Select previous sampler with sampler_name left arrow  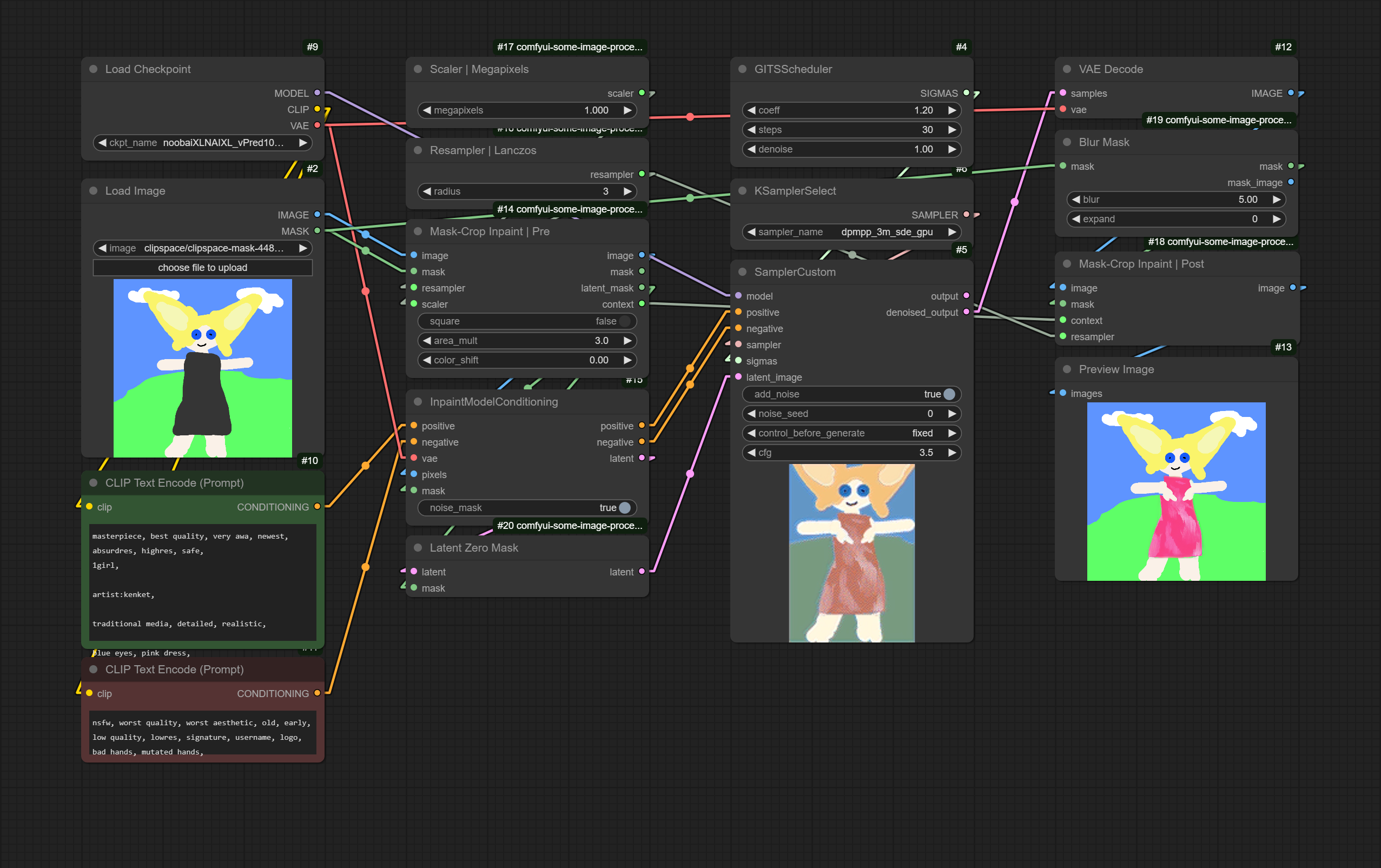point(751,231)
